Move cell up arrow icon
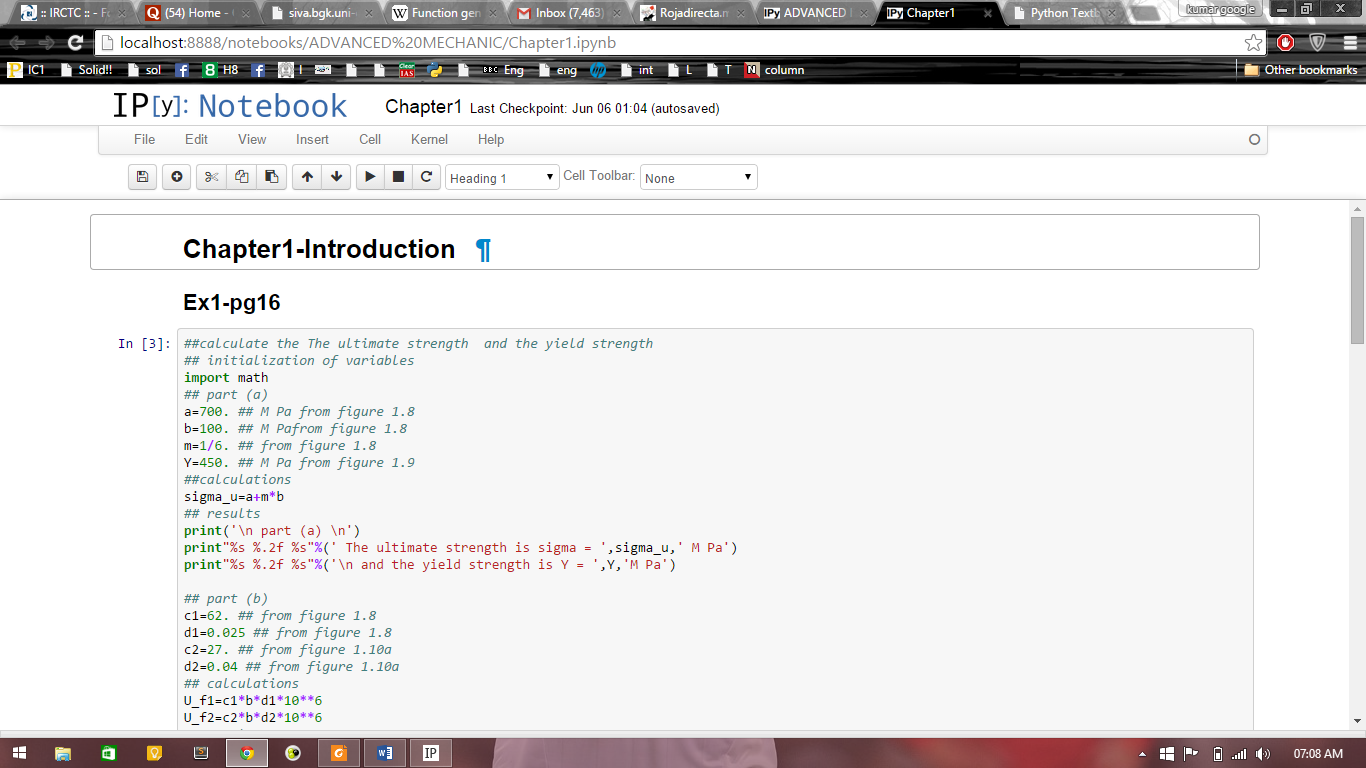The image size is (1366, 768). (x=307, y=177)
